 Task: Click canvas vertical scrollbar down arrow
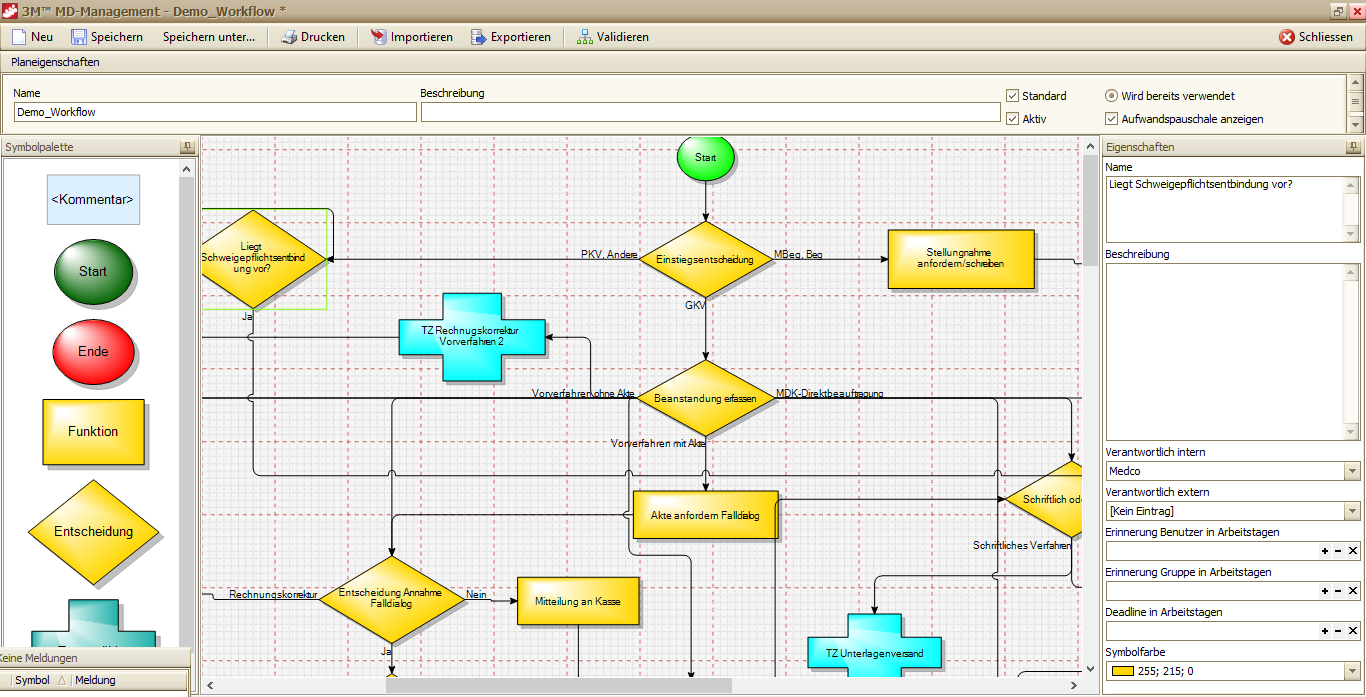pyautogui.click(x=1090, y=670)
